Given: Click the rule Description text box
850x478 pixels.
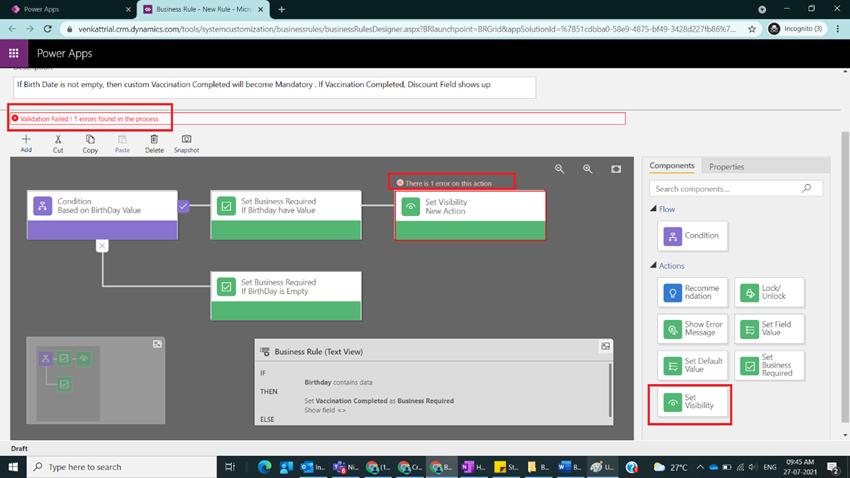Looking at the screenshot, I should point(274,87).
